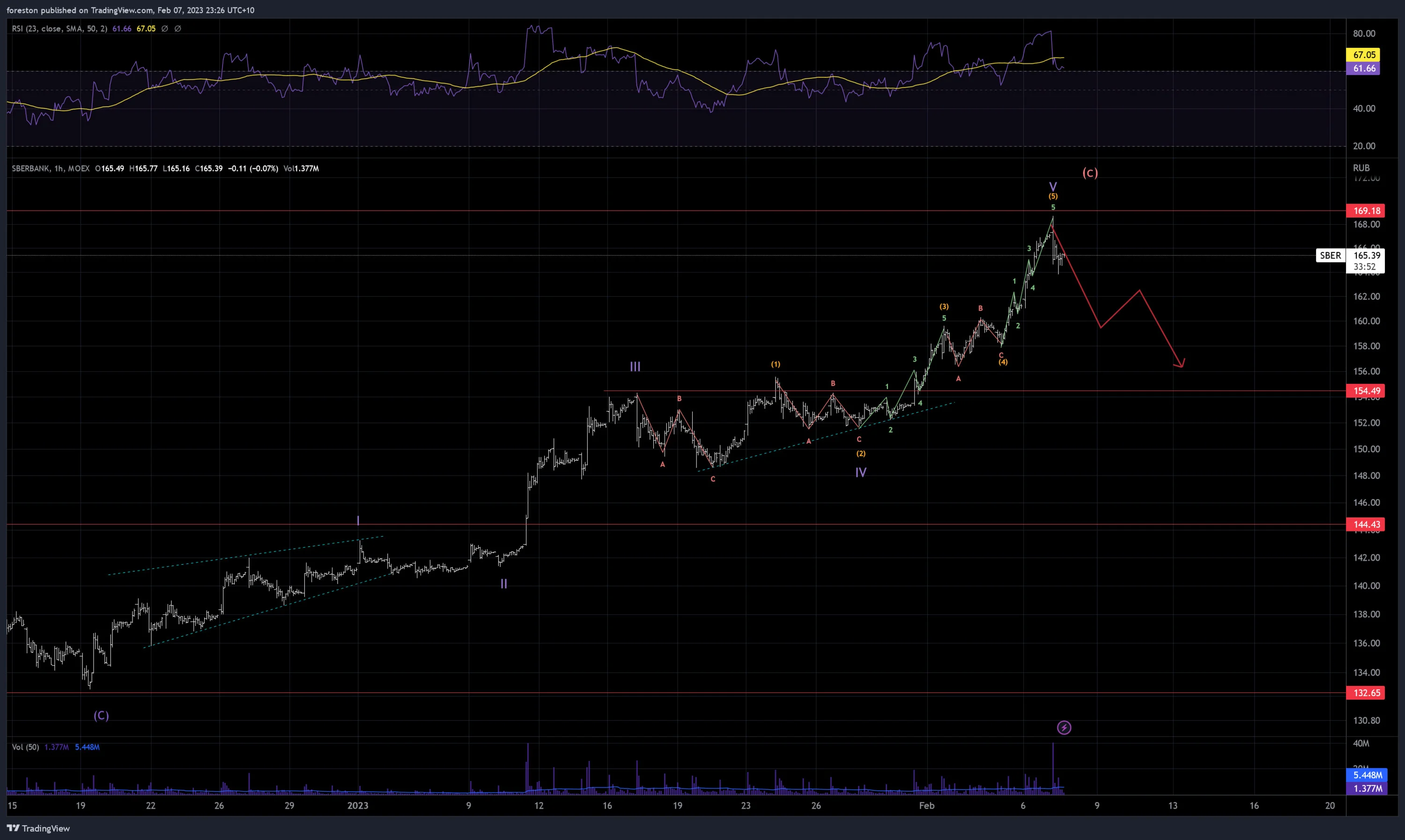The height and width of the screenshot is (840, 1405).
Task: Select the orange (3) wave label
Action: [x=944, y=306]
